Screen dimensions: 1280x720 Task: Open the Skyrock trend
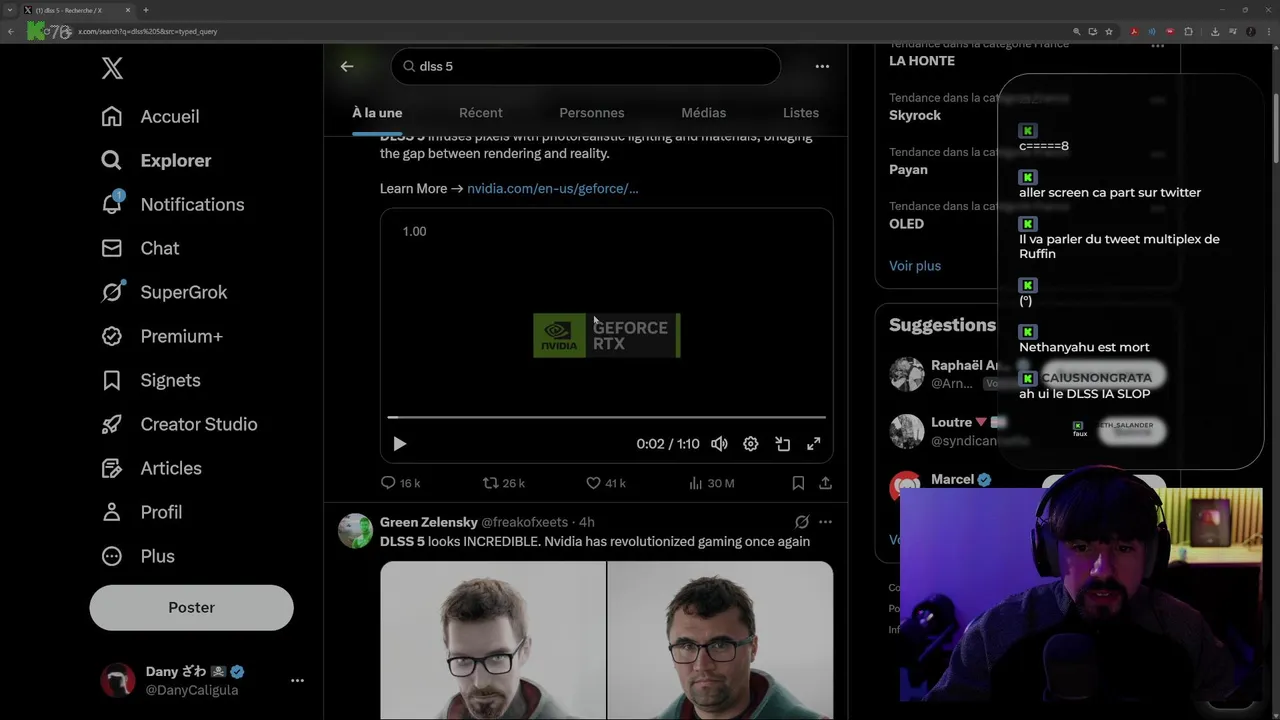tap(915, 115)
